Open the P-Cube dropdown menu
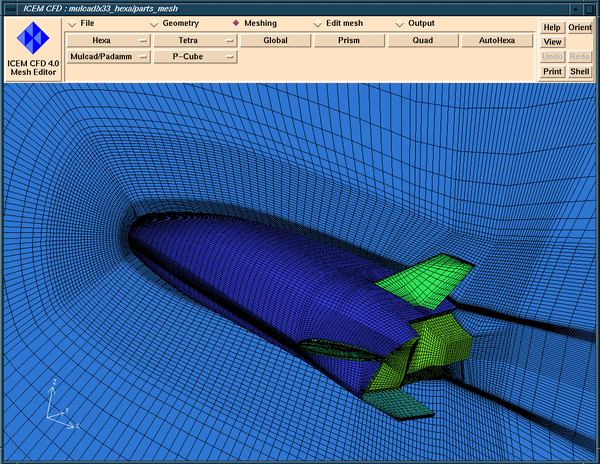 point(195,57)
